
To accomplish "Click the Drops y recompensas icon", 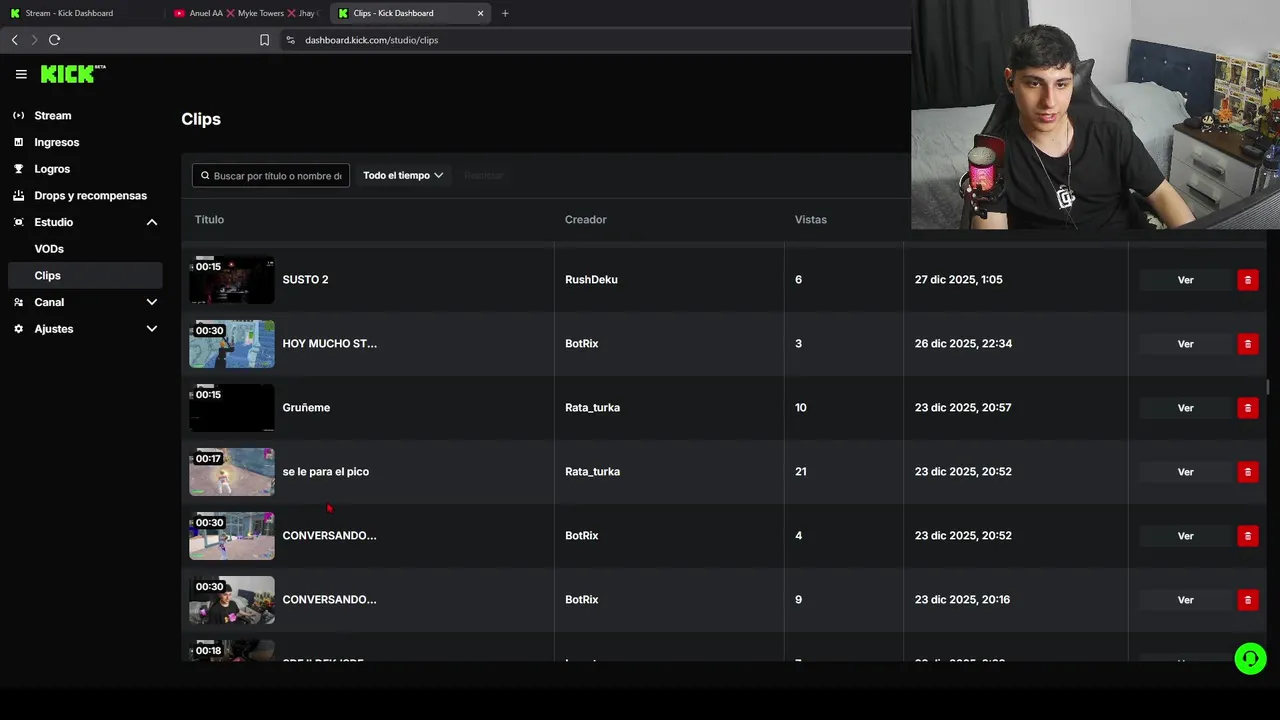I will click(x=18, y=196).
